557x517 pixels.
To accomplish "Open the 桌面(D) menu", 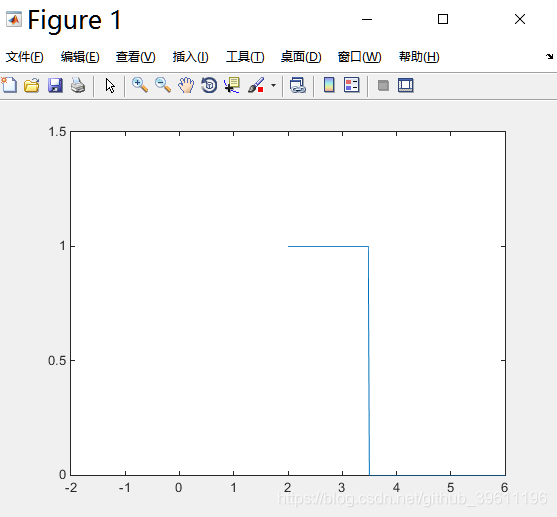I will click(301, 57).
